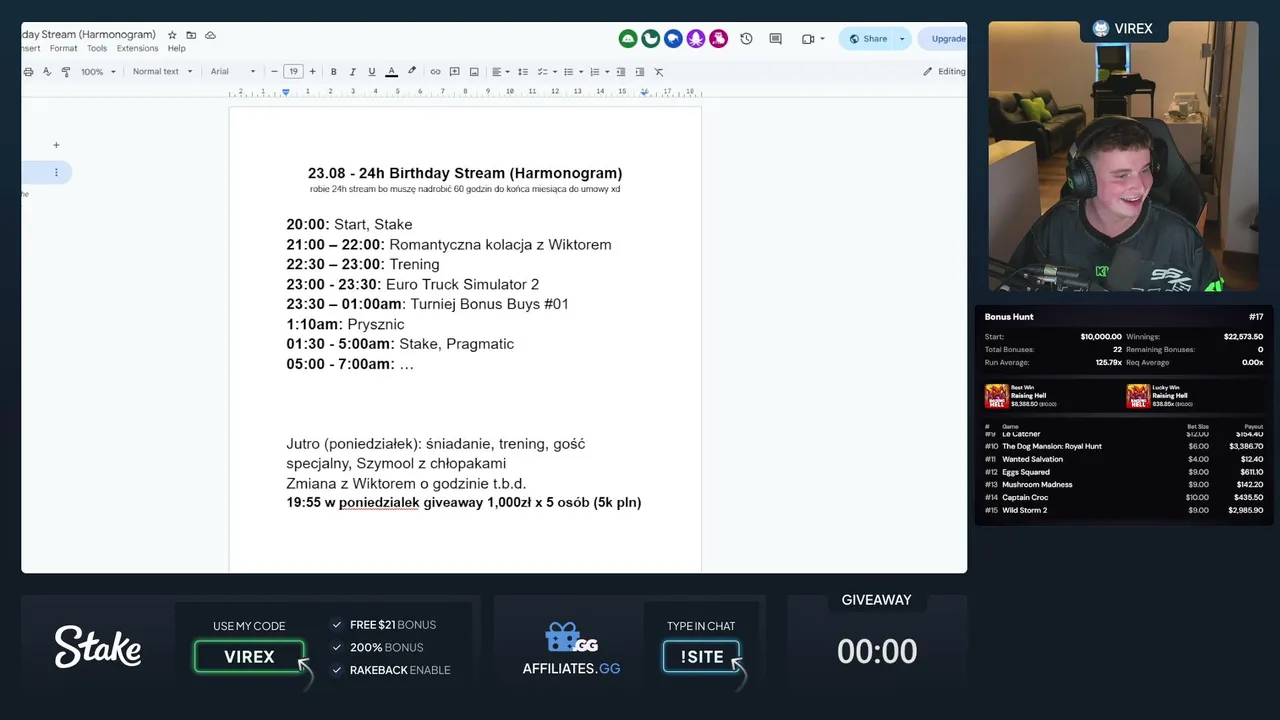
Task: Select the Paint format tool
Action: point(66,72)
